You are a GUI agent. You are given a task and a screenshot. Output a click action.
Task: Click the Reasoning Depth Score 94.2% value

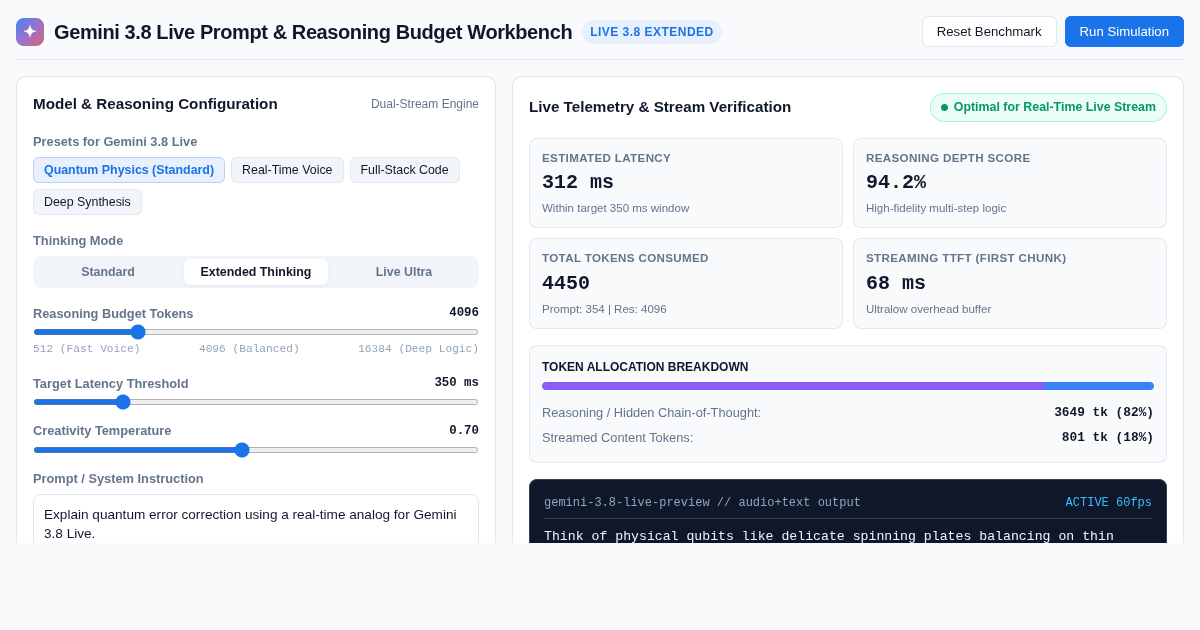pos(896,183)
